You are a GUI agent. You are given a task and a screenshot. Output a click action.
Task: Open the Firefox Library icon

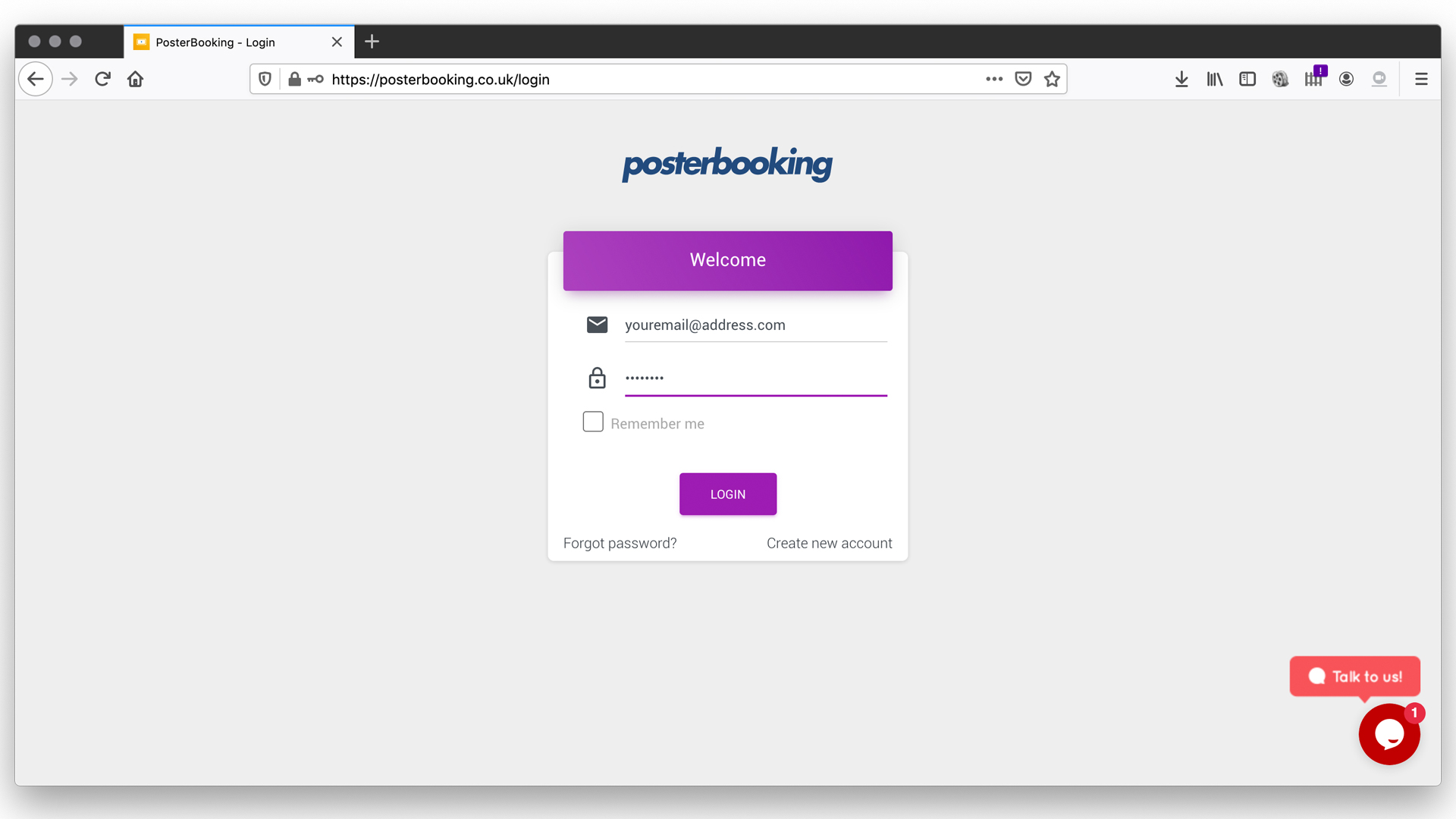[1214, 79]
